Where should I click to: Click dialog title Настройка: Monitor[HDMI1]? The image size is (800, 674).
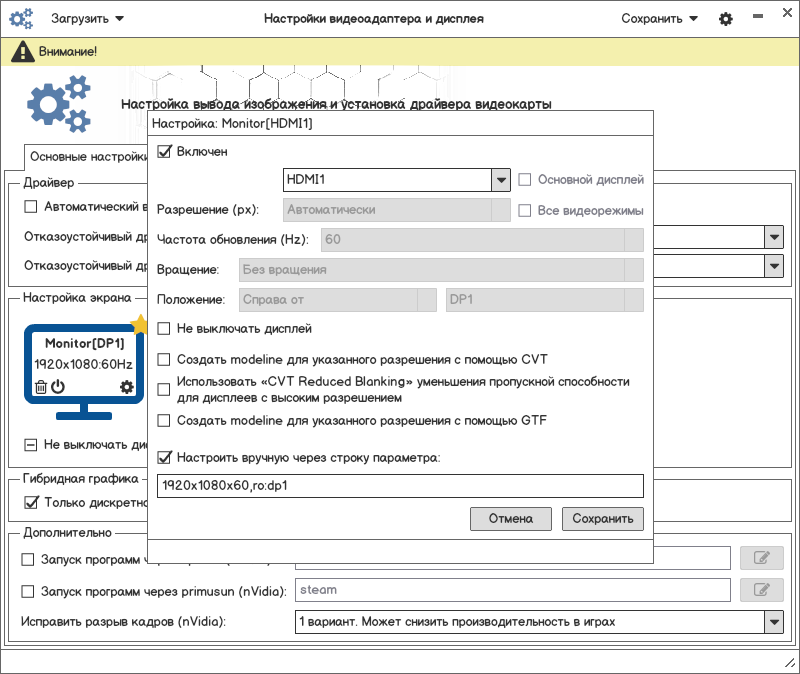tap(232, 123)
